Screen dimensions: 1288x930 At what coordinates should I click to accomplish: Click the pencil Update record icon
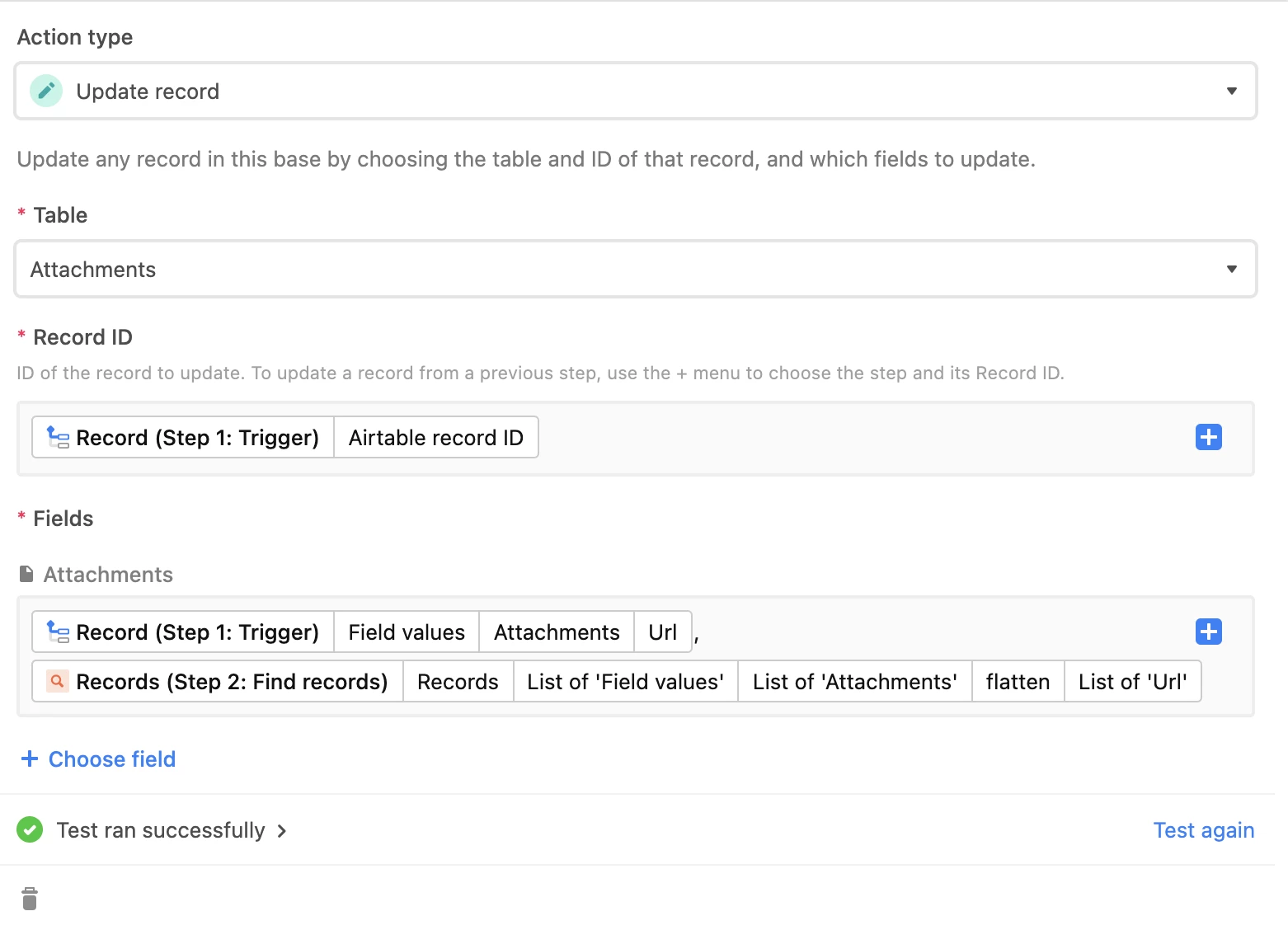click(46, 91)
